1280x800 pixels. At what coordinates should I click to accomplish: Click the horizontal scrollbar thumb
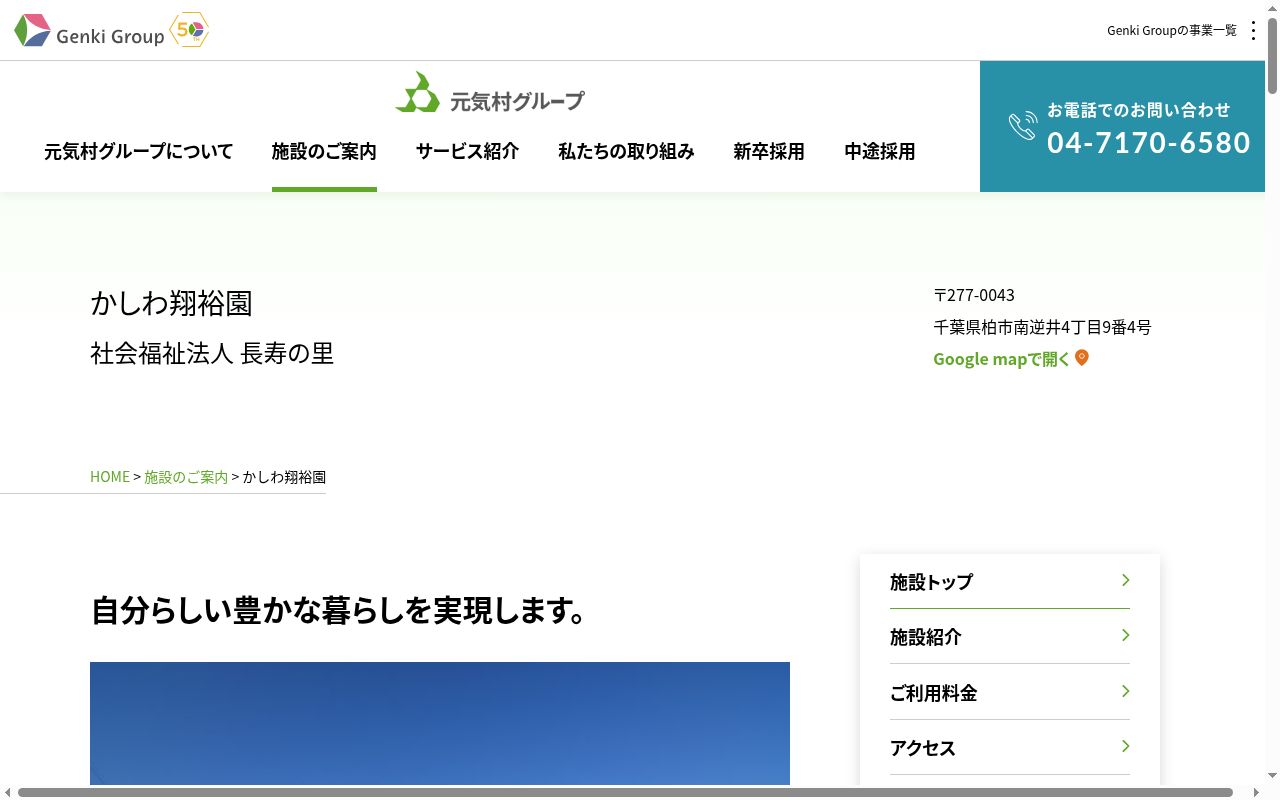point(625,792)
